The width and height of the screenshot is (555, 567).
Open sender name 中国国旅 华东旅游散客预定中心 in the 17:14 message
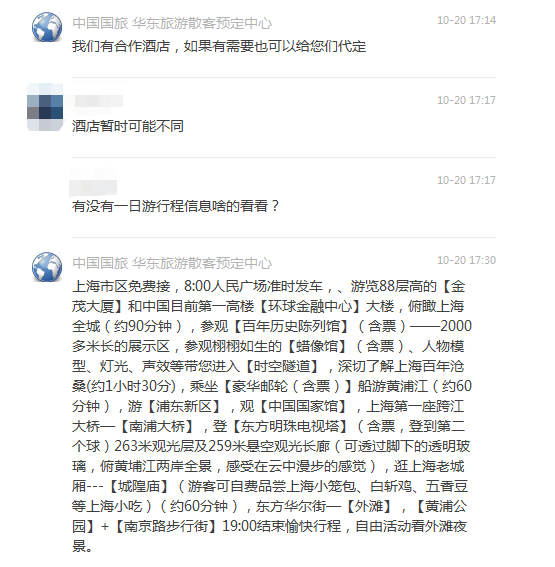click(172, 23)
